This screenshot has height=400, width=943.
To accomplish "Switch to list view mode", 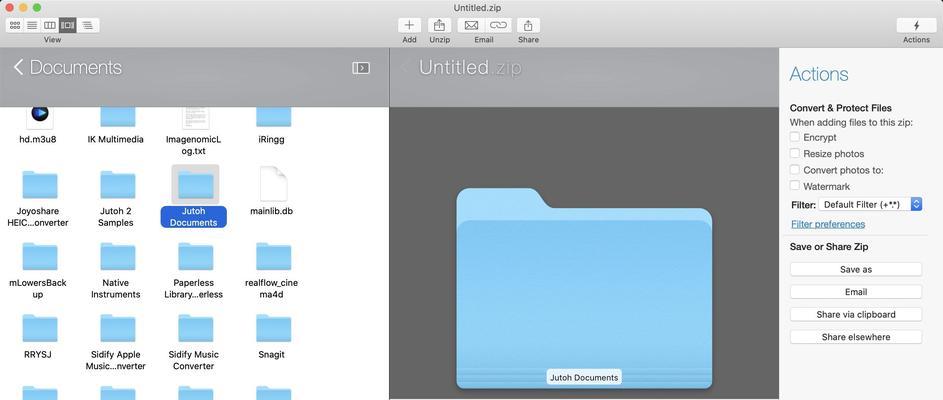I will tap(32, 25).
